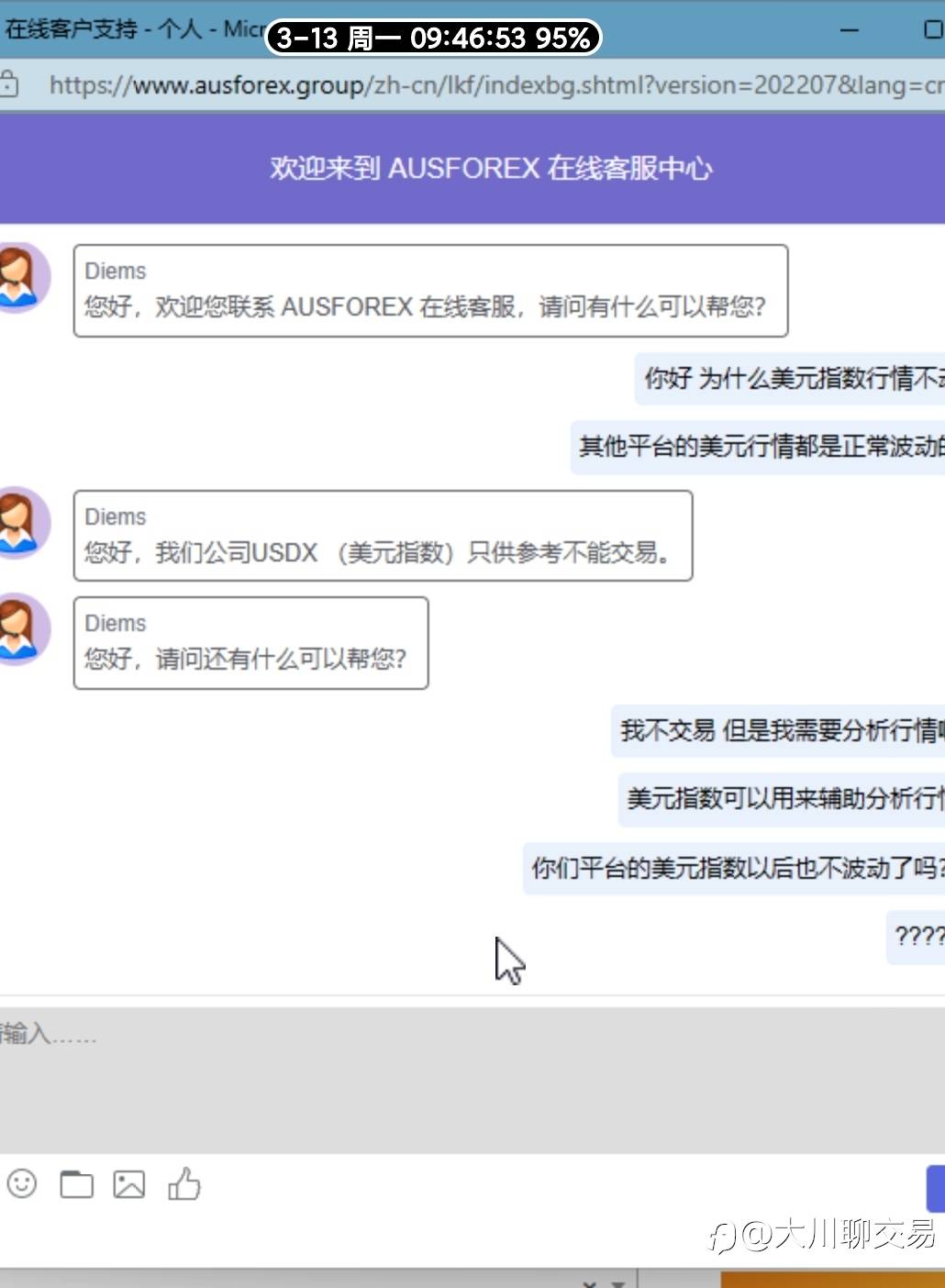The width and height of the screenshot is (945, 1288).
Task: Click sent message "我不交易 但是我需要分析行情"
Action: tap(778, 730)
